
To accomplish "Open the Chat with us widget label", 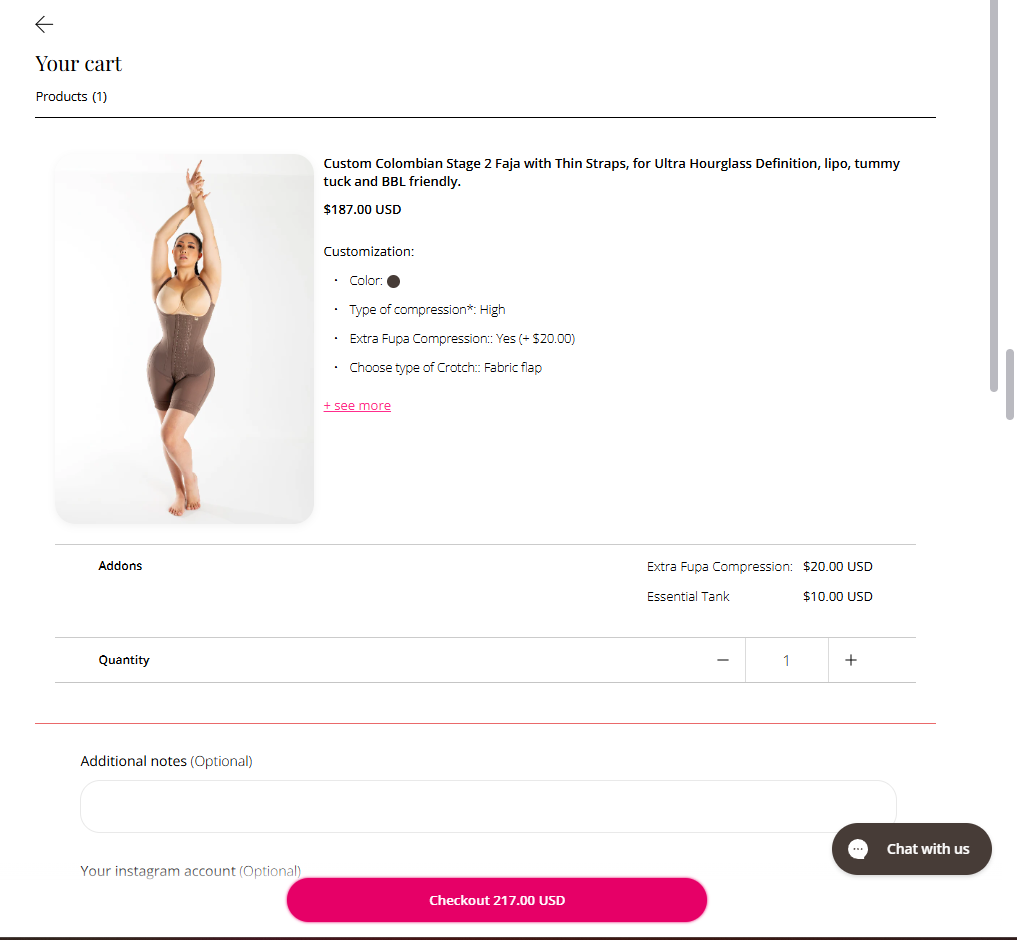I will coord(927,849).
